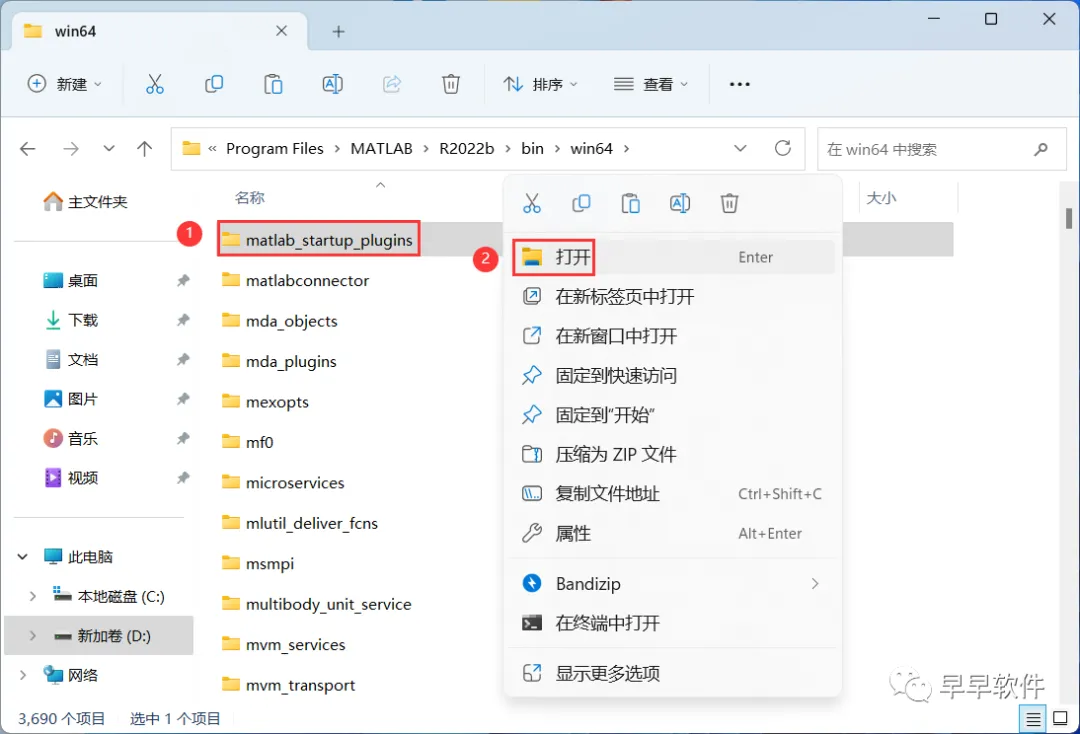Click the Delete icon in the context menu
This screenshot has height=734, width=1080.
click(x=729, y=203)
